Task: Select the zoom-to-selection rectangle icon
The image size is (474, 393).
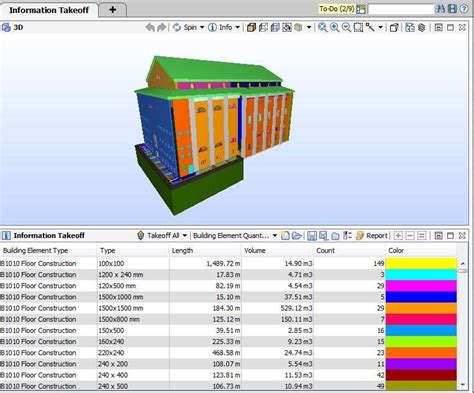Action: (x=358, y=27)
